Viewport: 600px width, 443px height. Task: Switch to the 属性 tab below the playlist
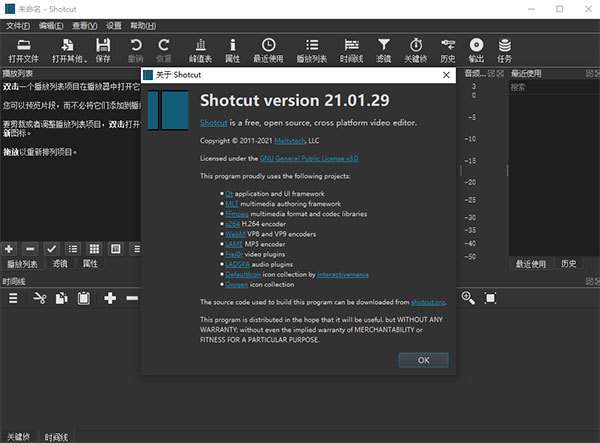pyautogui.click(x=90, y=264)
